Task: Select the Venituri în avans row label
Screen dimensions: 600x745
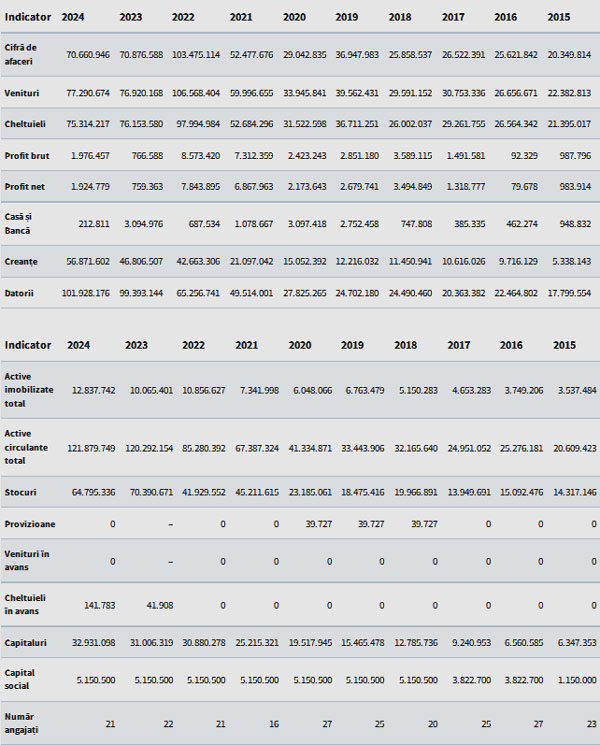Action: pyautogui.click(x=27, y=560)
